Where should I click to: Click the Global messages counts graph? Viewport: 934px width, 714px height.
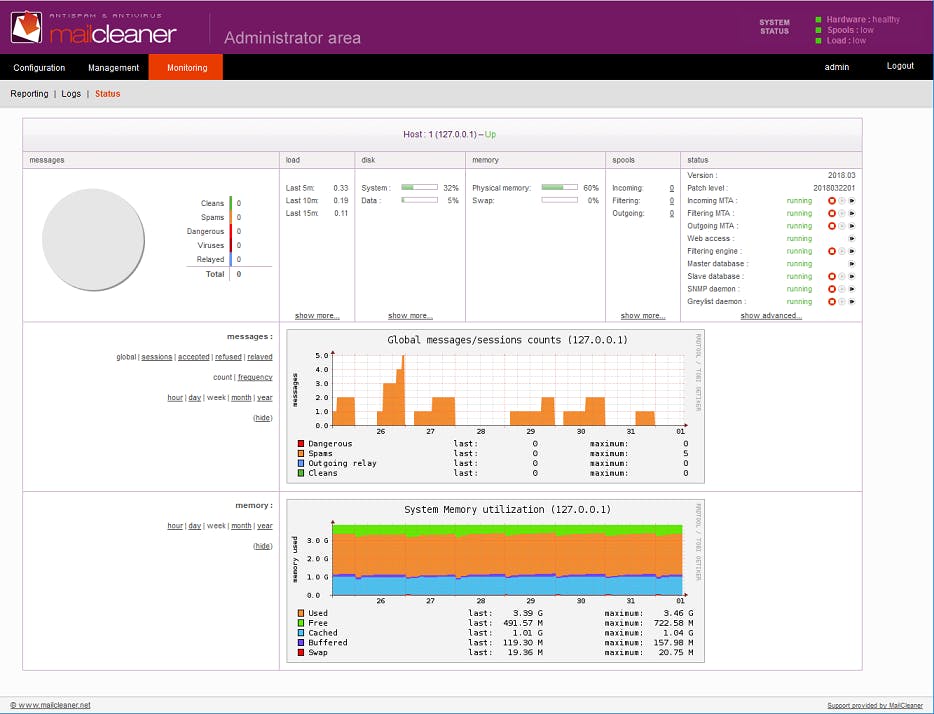(496, 406)
